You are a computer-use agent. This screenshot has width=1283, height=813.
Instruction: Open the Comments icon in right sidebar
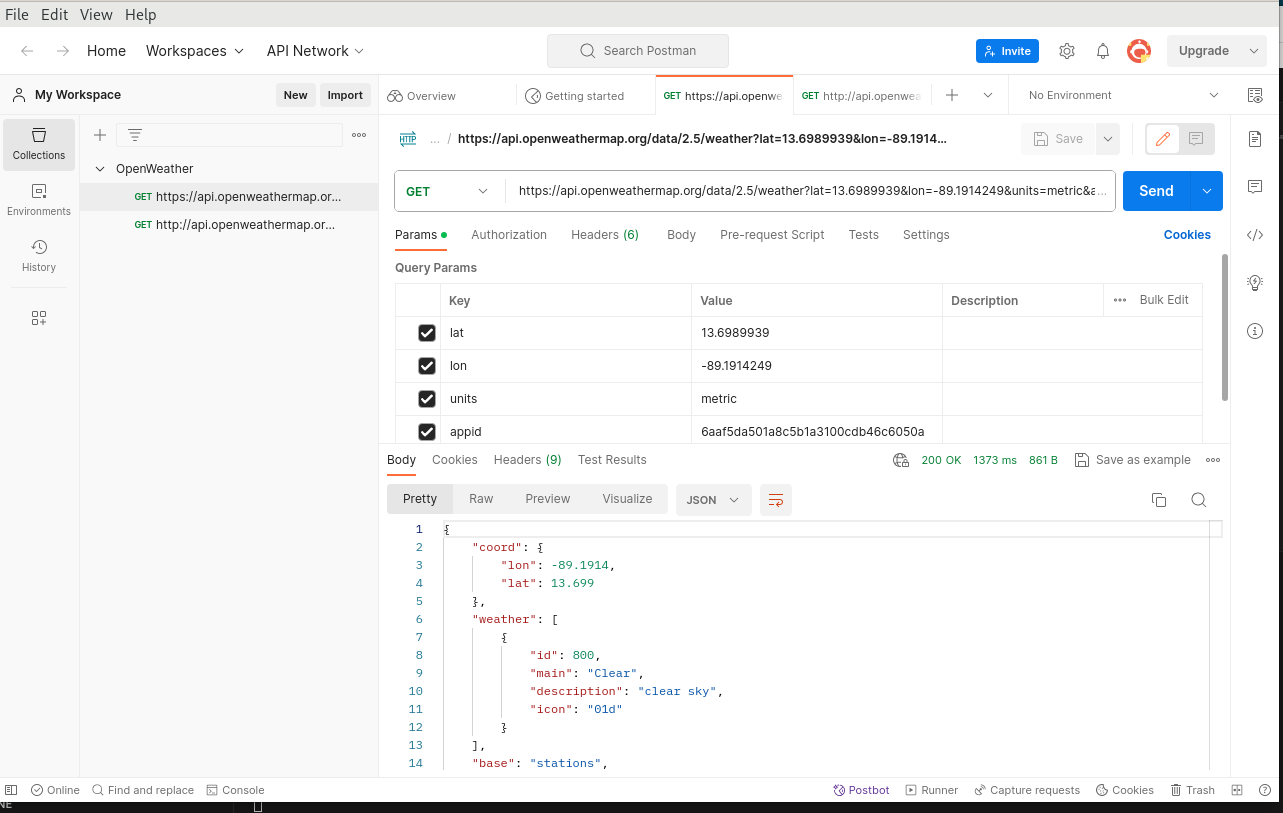coord(1255,187)
